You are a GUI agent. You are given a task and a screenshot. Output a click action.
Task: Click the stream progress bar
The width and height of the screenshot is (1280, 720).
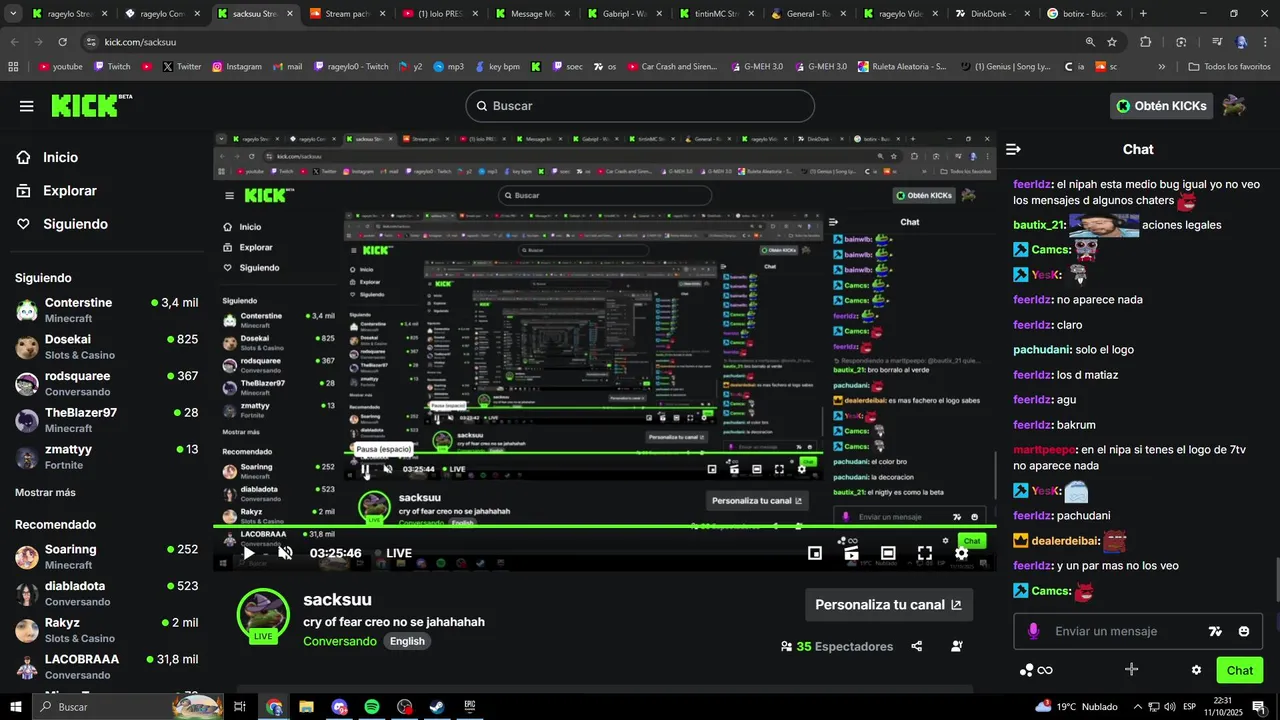[604, 526]
